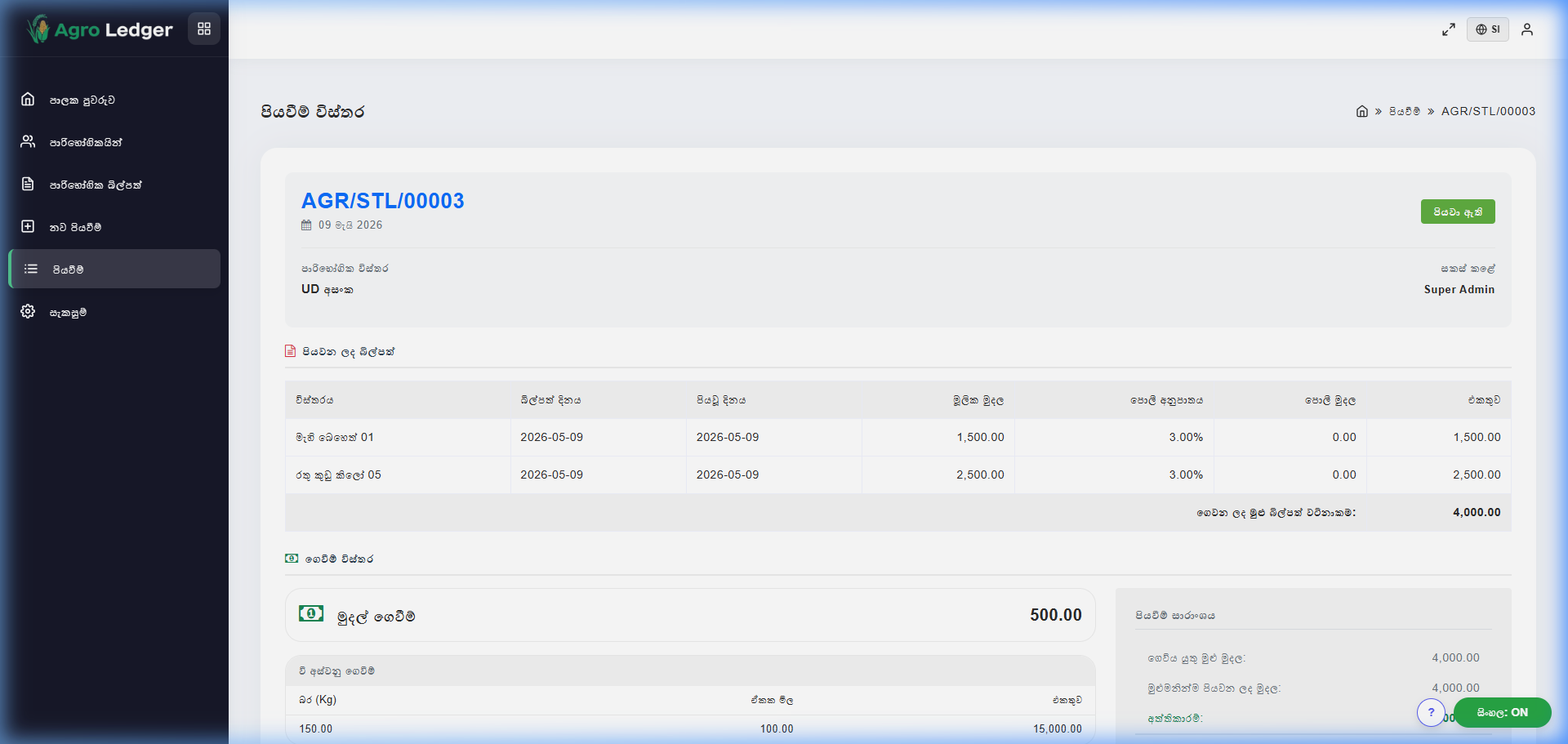Toggle the Sinhala ON language switch
The height and width of the screenshot is (744, 1568).
tap(1503, 712)
